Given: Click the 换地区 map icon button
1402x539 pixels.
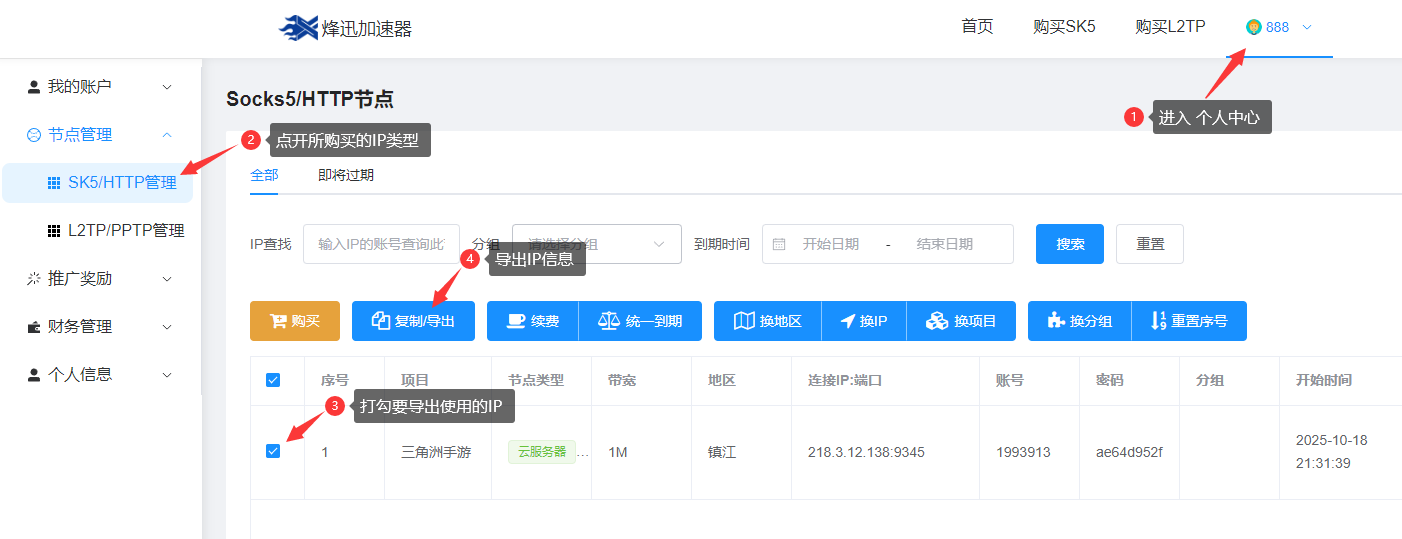Looking at the screenshot, I should click(x=767, y=321).
